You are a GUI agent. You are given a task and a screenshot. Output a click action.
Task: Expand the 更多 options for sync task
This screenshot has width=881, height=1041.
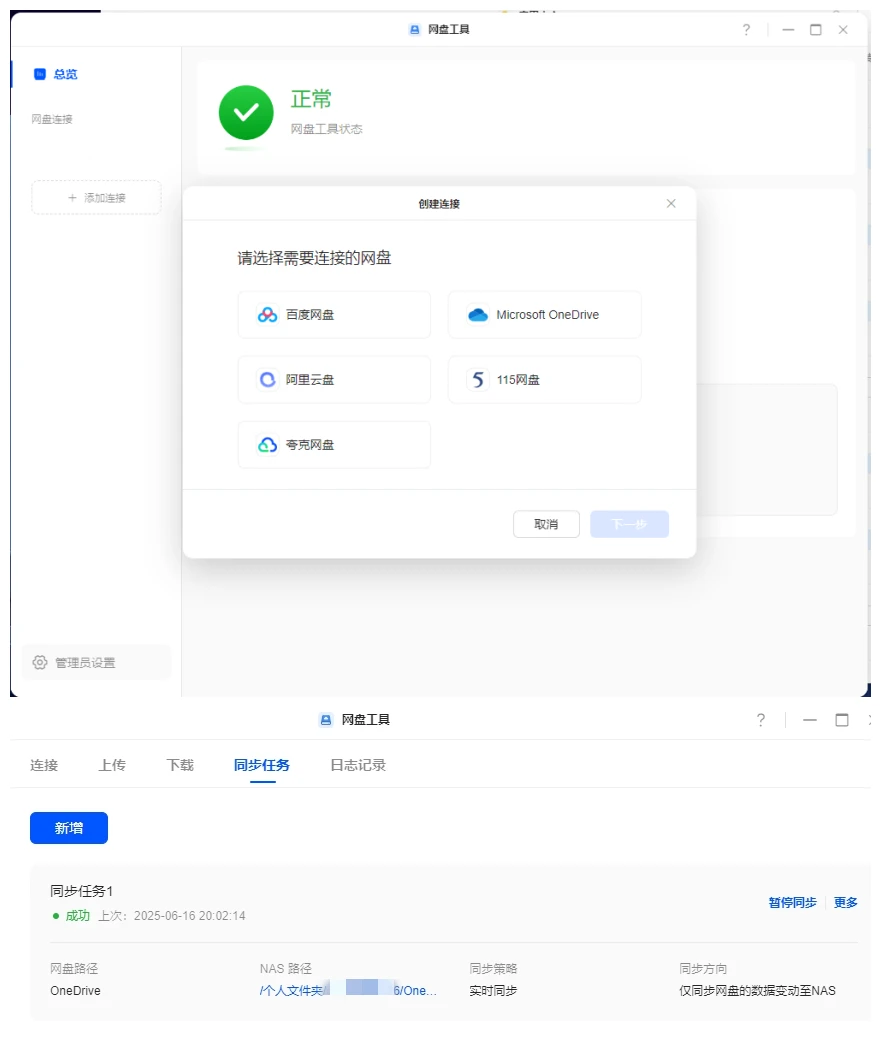(846, 902)
